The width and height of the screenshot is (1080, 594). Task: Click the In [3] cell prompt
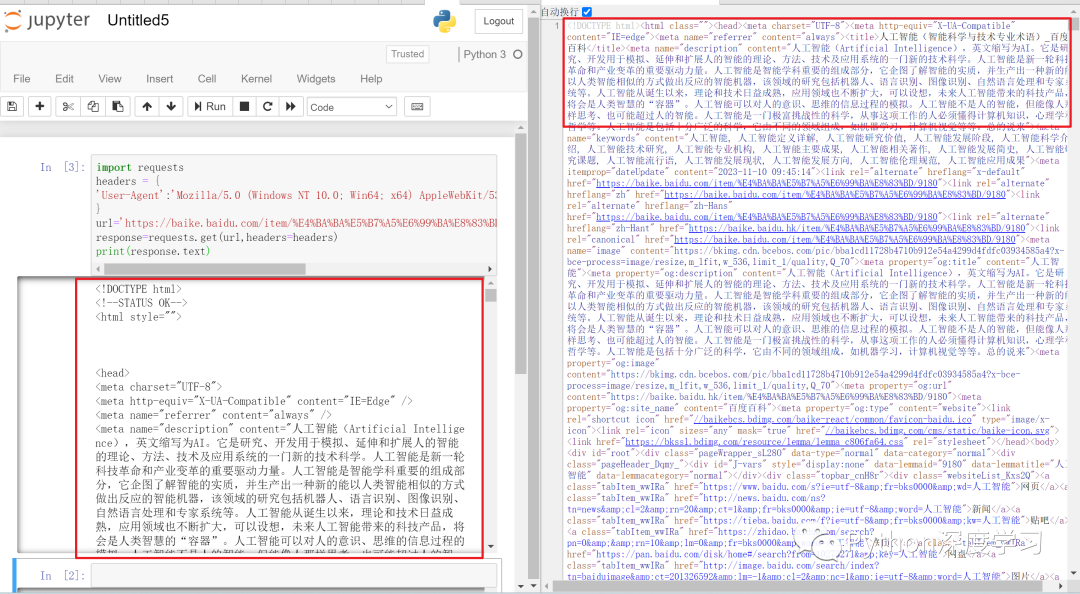click(62, 167)
